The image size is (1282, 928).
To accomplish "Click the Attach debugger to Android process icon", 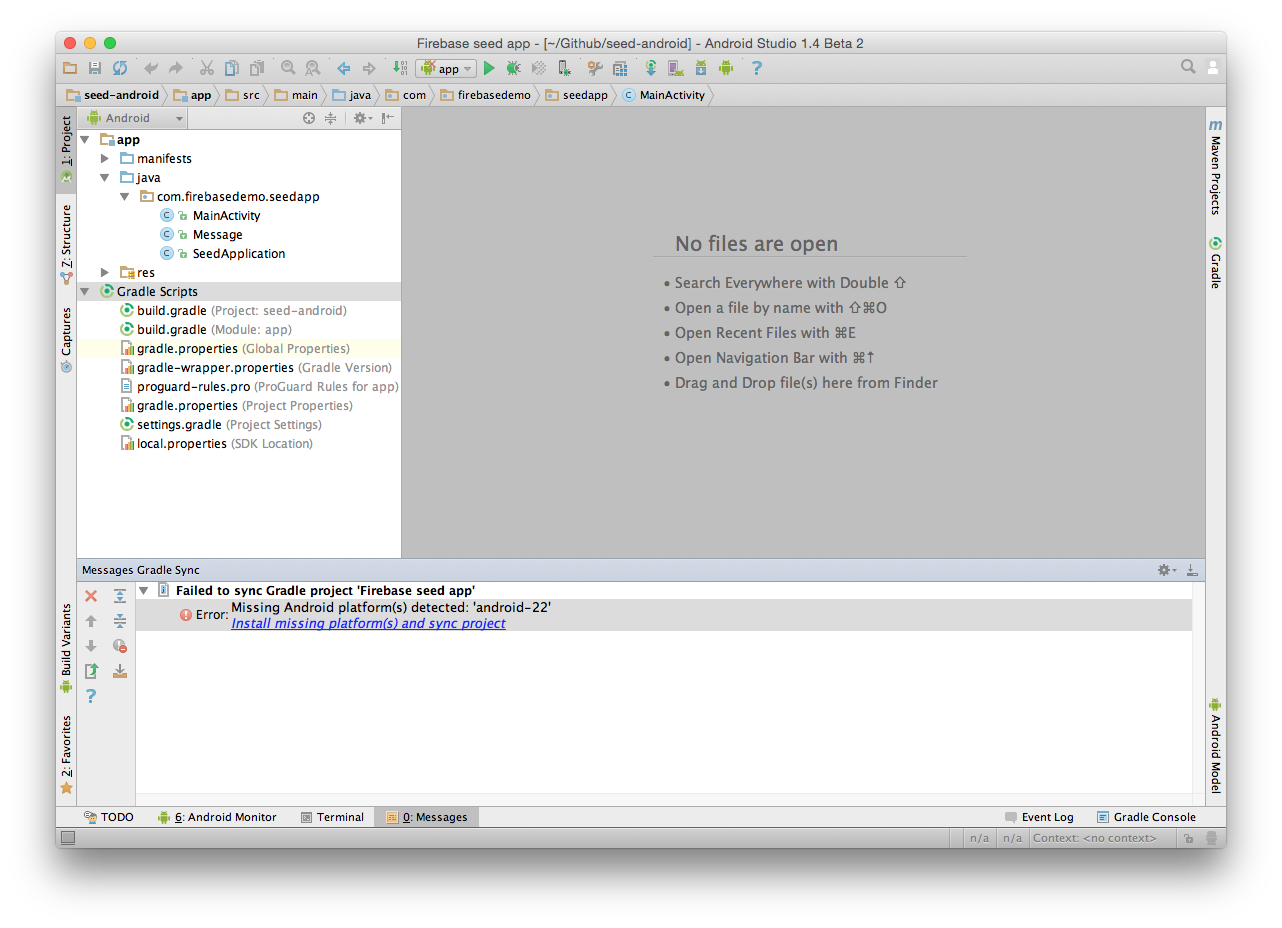I will point(565,68).
